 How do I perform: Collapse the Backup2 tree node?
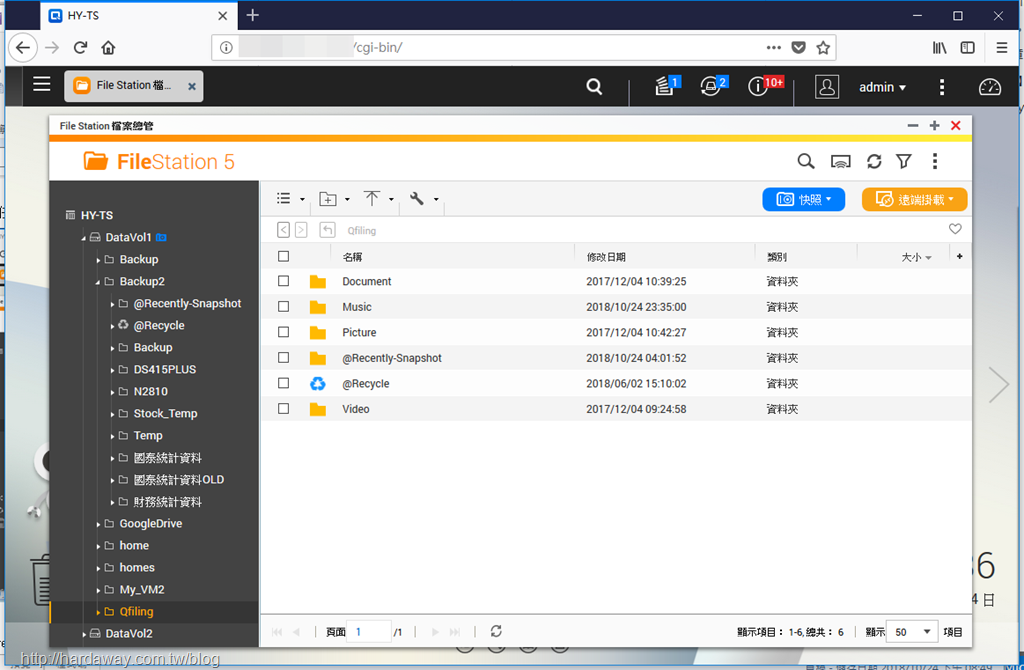pyautogui.click(x=98, y=282)
